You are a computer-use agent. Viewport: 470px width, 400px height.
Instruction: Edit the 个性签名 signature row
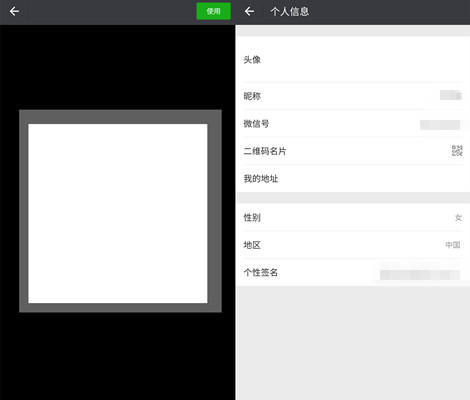pyautogui.click(x=353, y=272)
